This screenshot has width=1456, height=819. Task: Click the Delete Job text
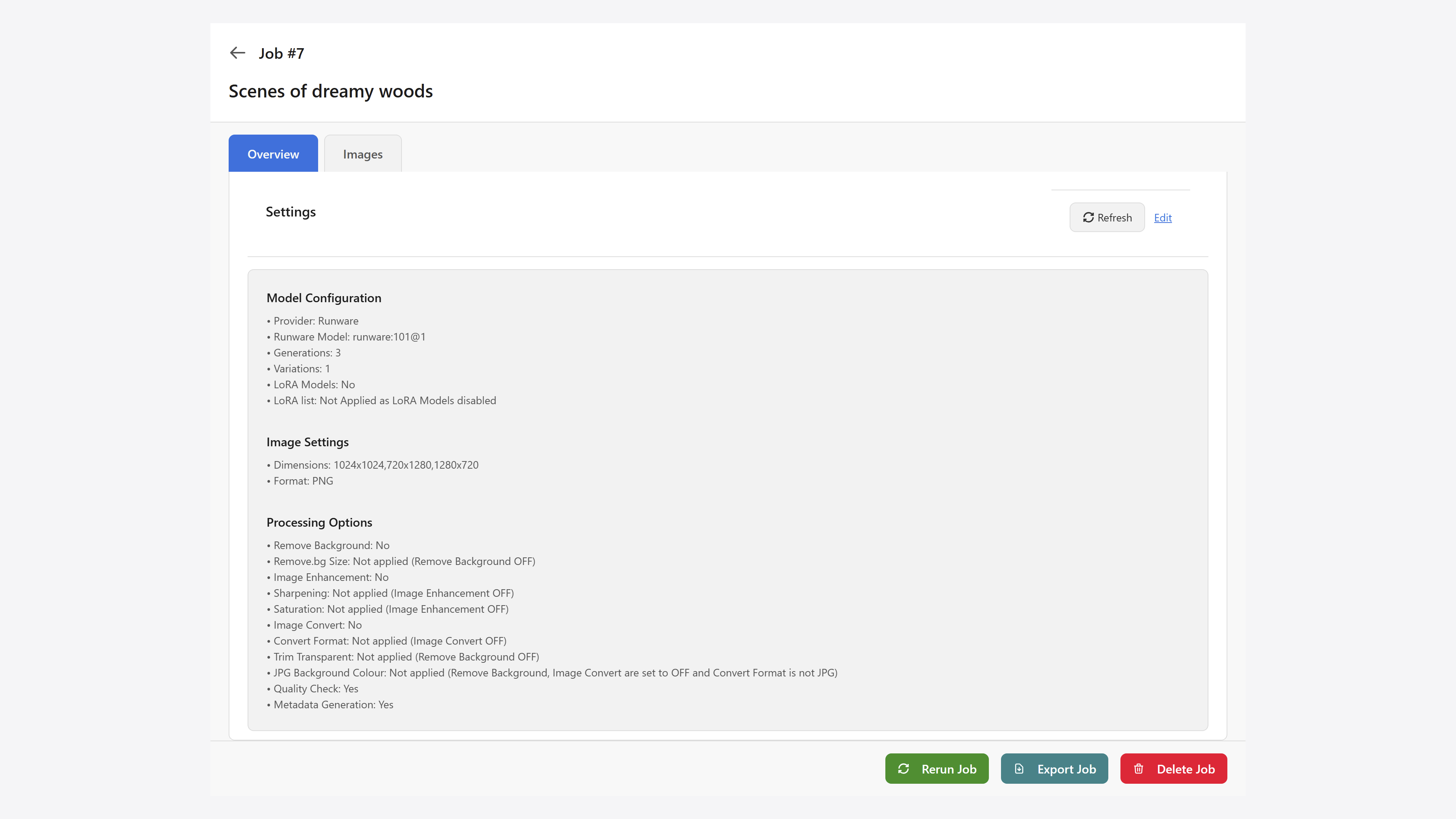click(x=1185, y=769)
